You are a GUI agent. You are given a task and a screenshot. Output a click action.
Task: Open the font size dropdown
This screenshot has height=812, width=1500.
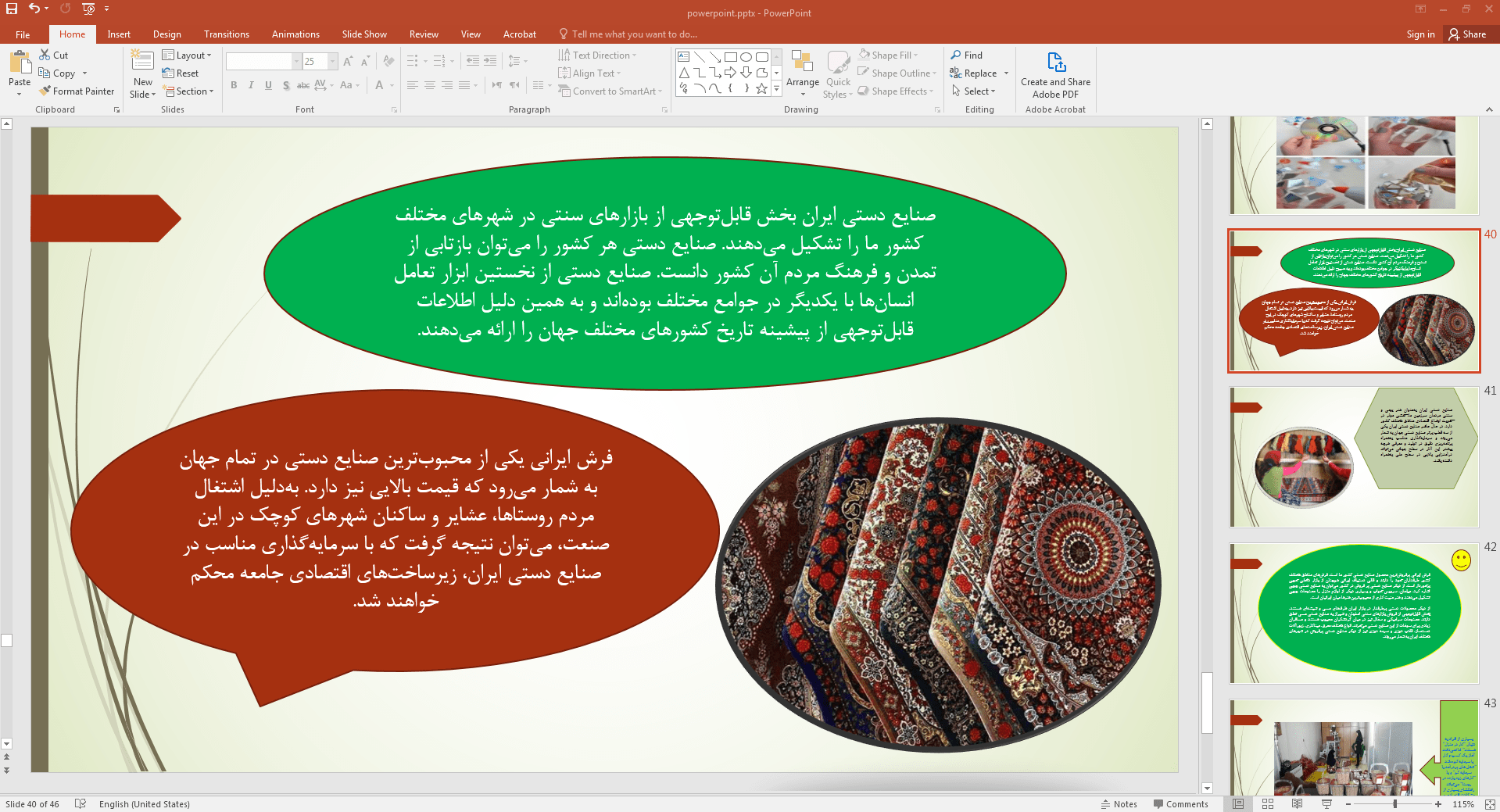333,61
